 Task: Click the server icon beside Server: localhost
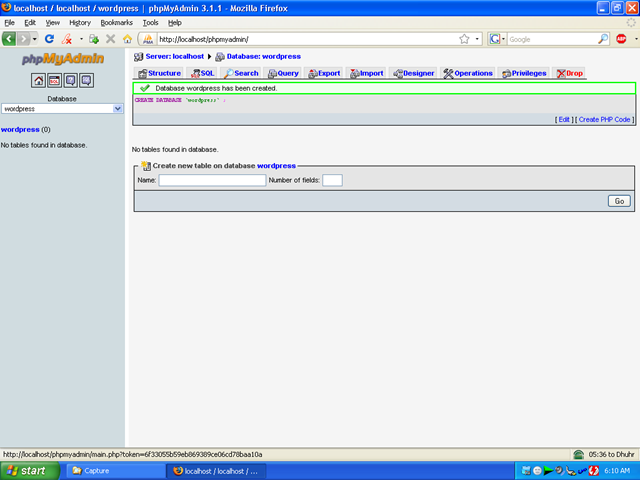pyautogui.click(x=138, y=57)
